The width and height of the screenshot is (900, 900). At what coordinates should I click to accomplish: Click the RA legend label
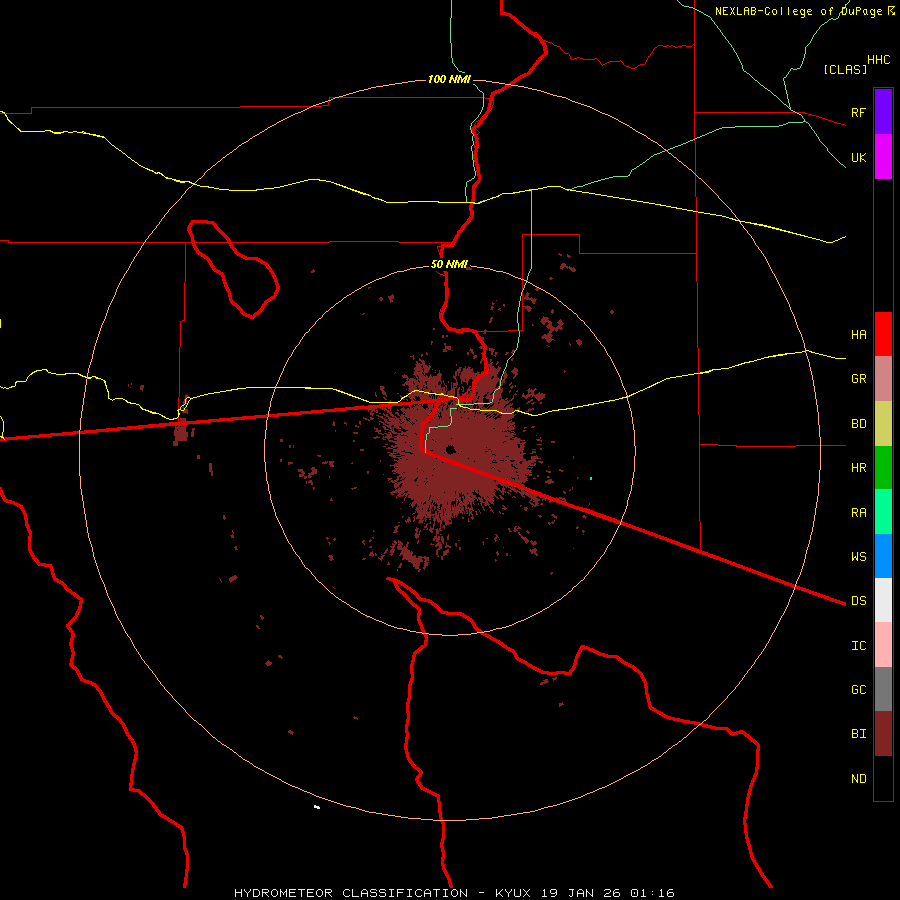click(858, 512)
